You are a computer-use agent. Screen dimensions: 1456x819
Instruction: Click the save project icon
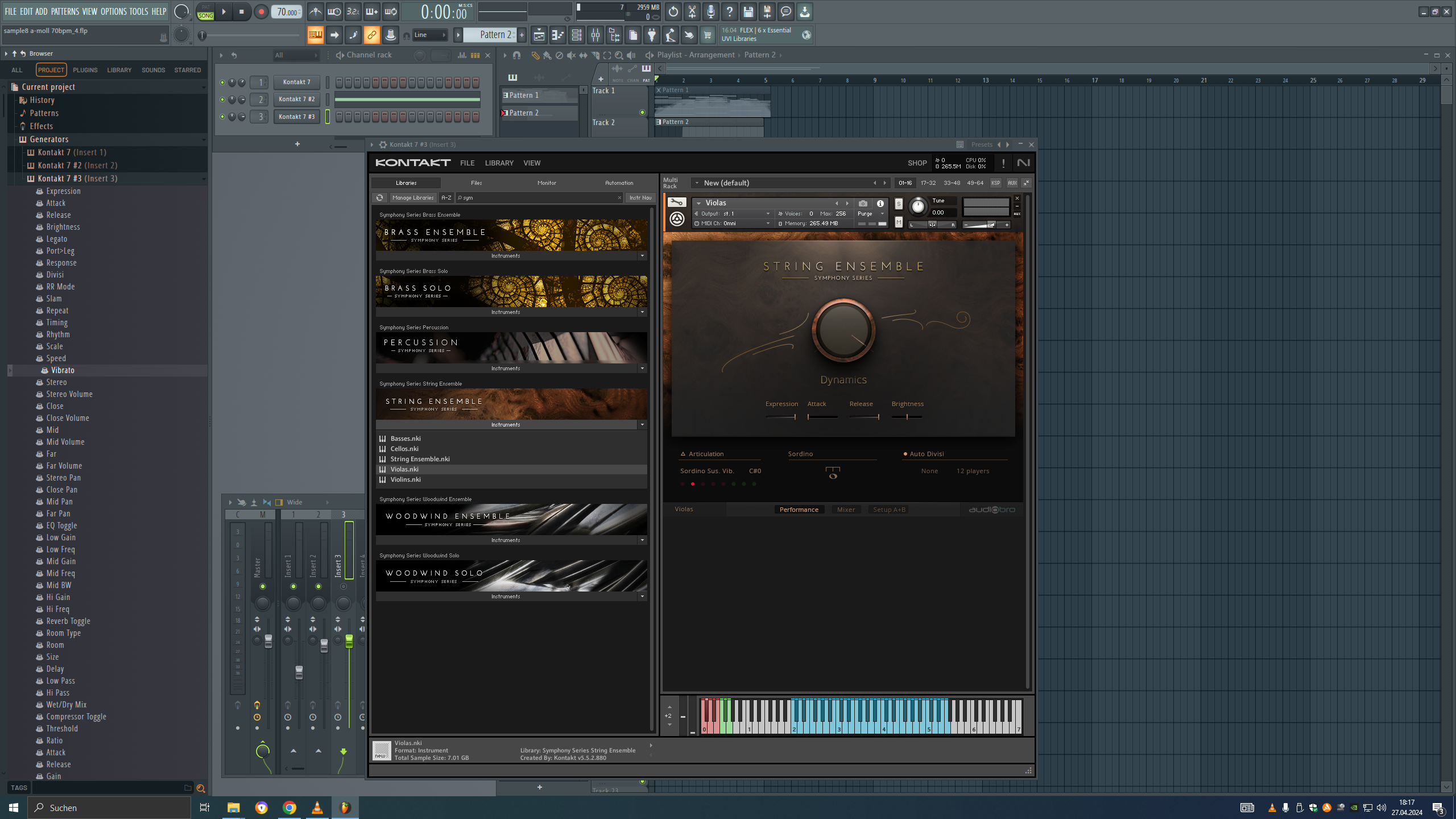[748, 11]
